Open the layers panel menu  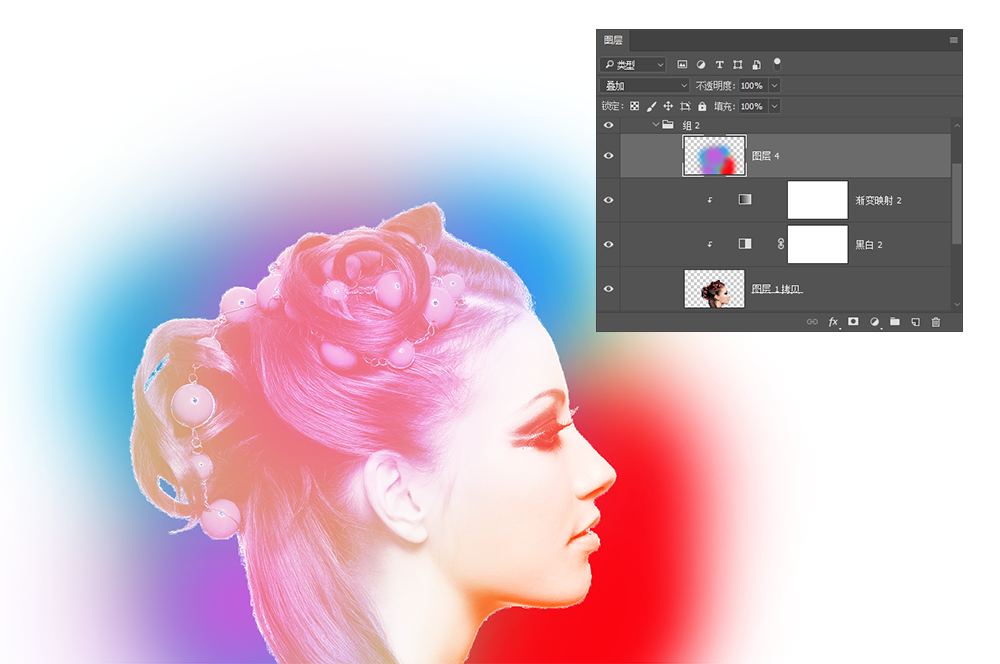953,40
